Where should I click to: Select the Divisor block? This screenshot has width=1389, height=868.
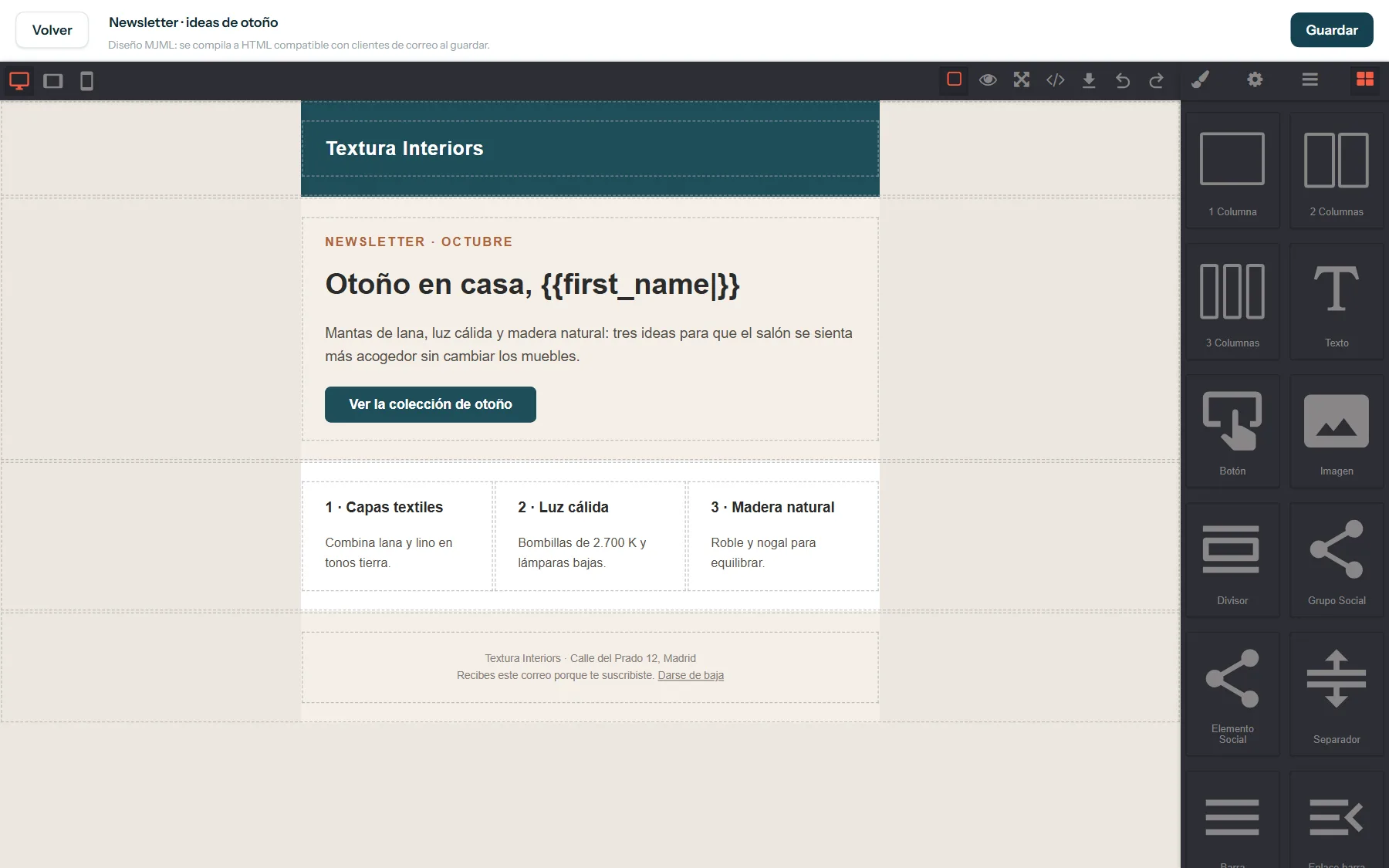tap(1232, 560)
